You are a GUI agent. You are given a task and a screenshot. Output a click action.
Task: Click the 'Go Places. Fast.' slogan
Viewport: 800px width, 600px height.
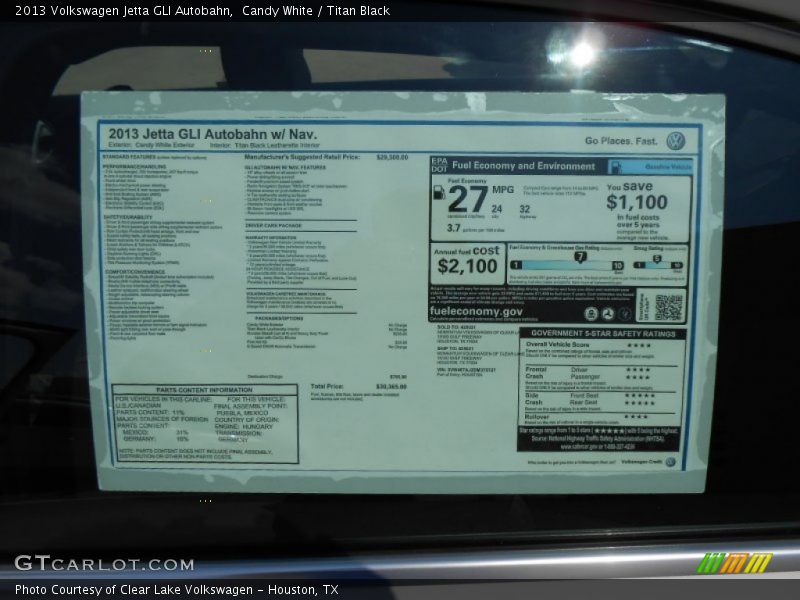pyautogui.click(x=621, y=141)
